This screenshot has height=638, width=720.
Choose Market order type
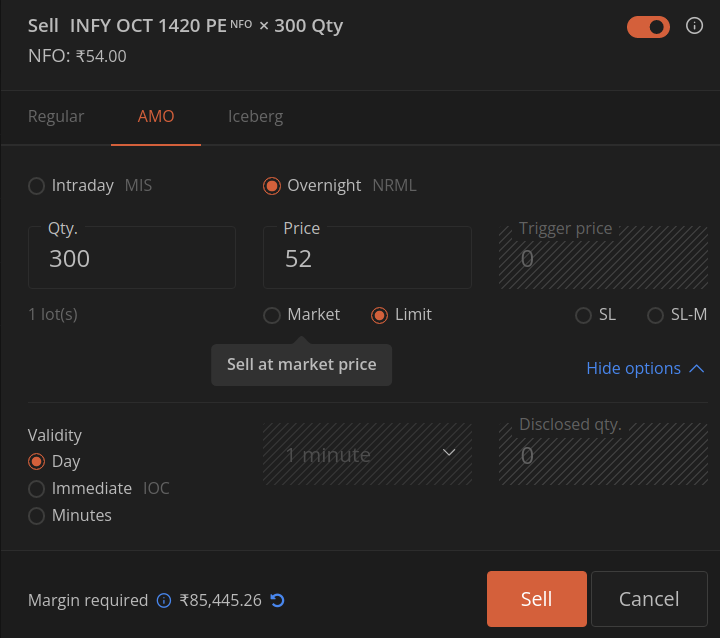click(x=272, y=315)
